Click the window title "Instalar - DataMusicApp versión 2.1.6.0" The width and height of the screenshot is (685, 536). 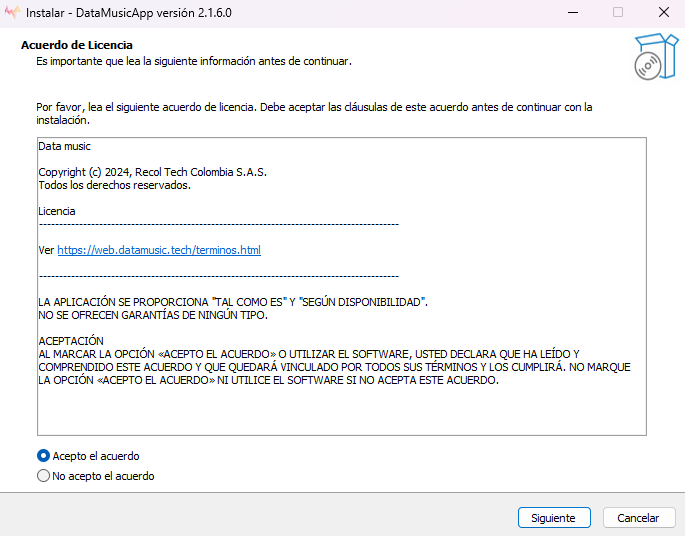point(129,13)
